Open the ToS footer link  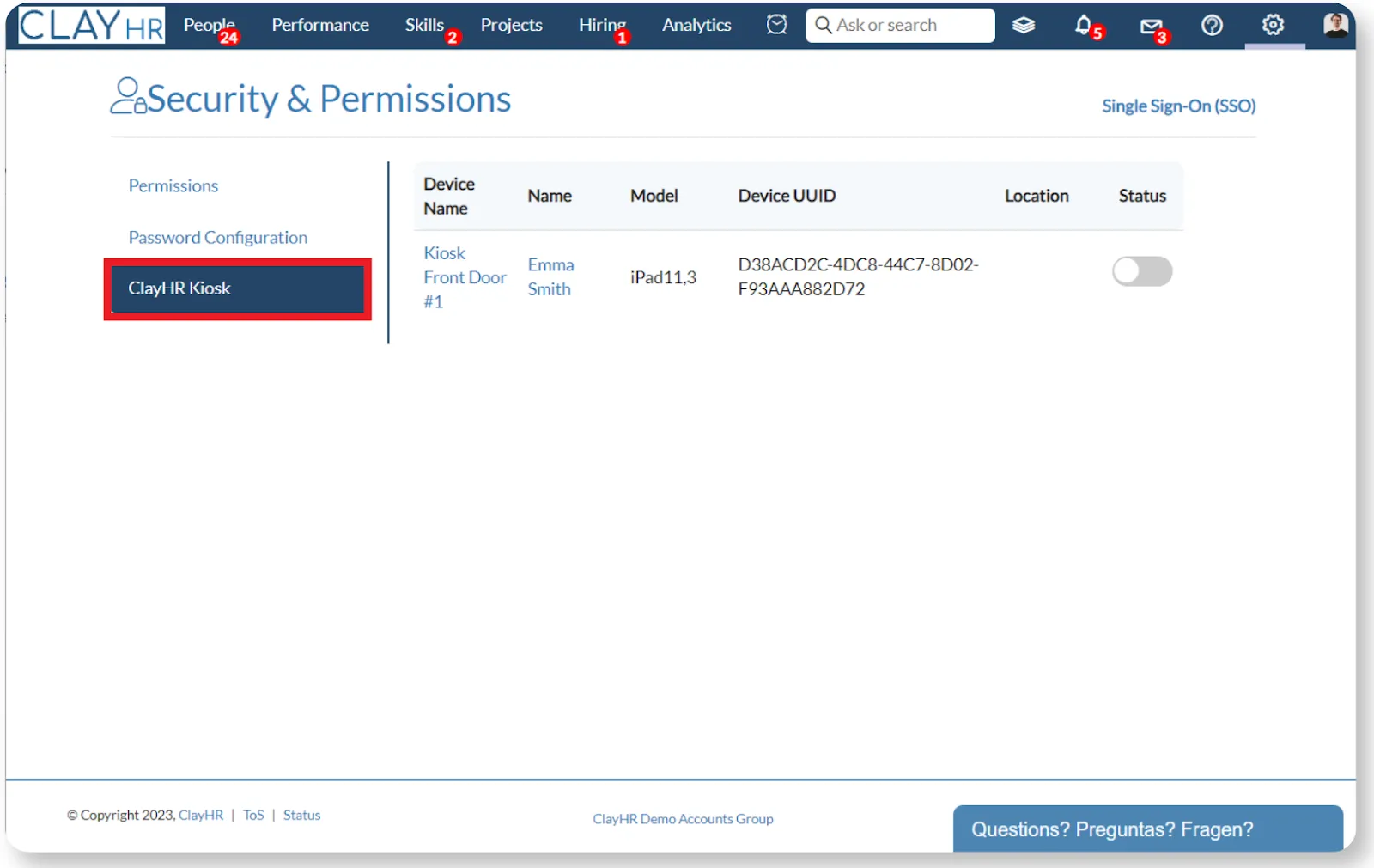click(x=253, y=815)
